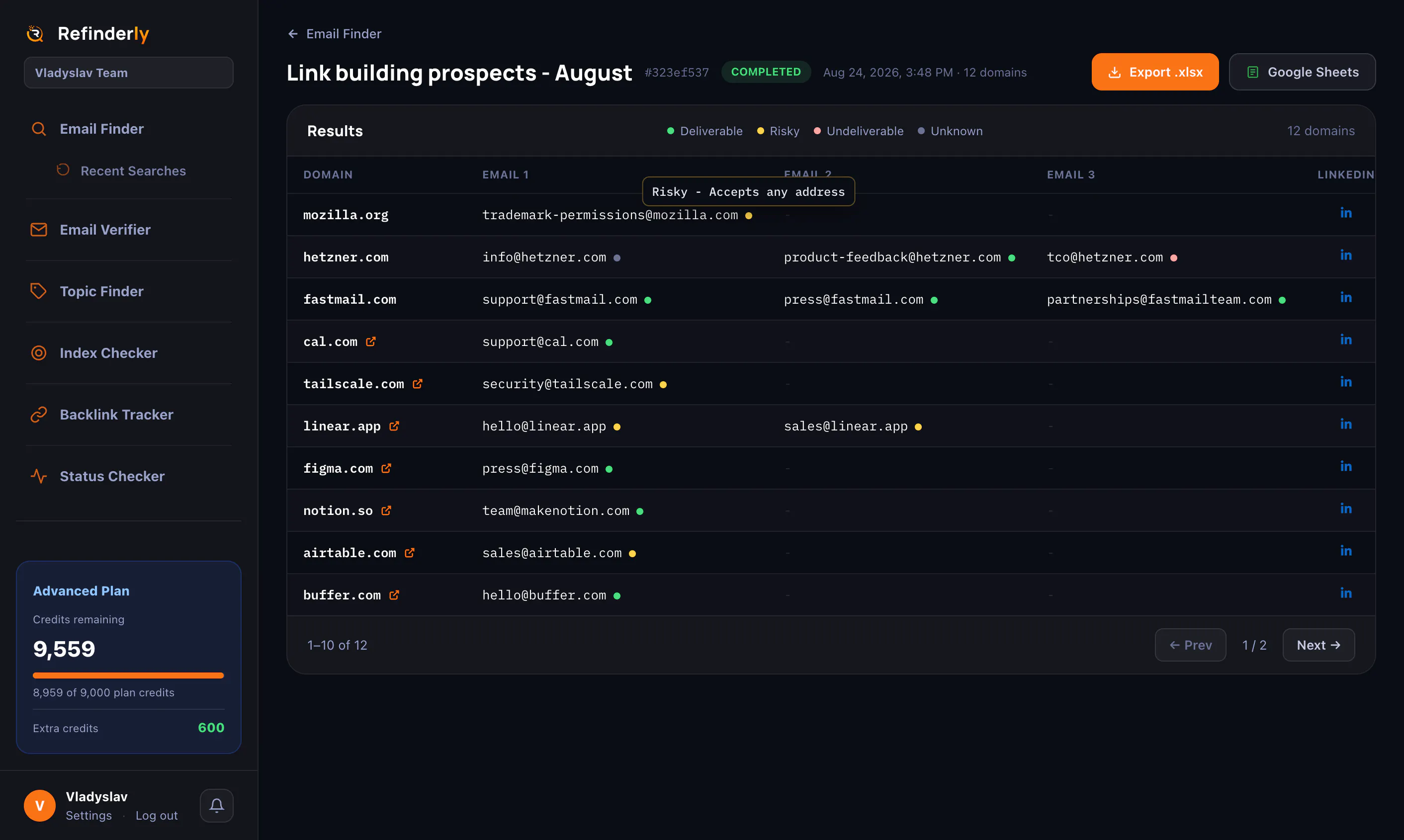Click the Deliverable legend item
The height and width of the screenshot is (840, 1404).
click(x=704, y=131)
